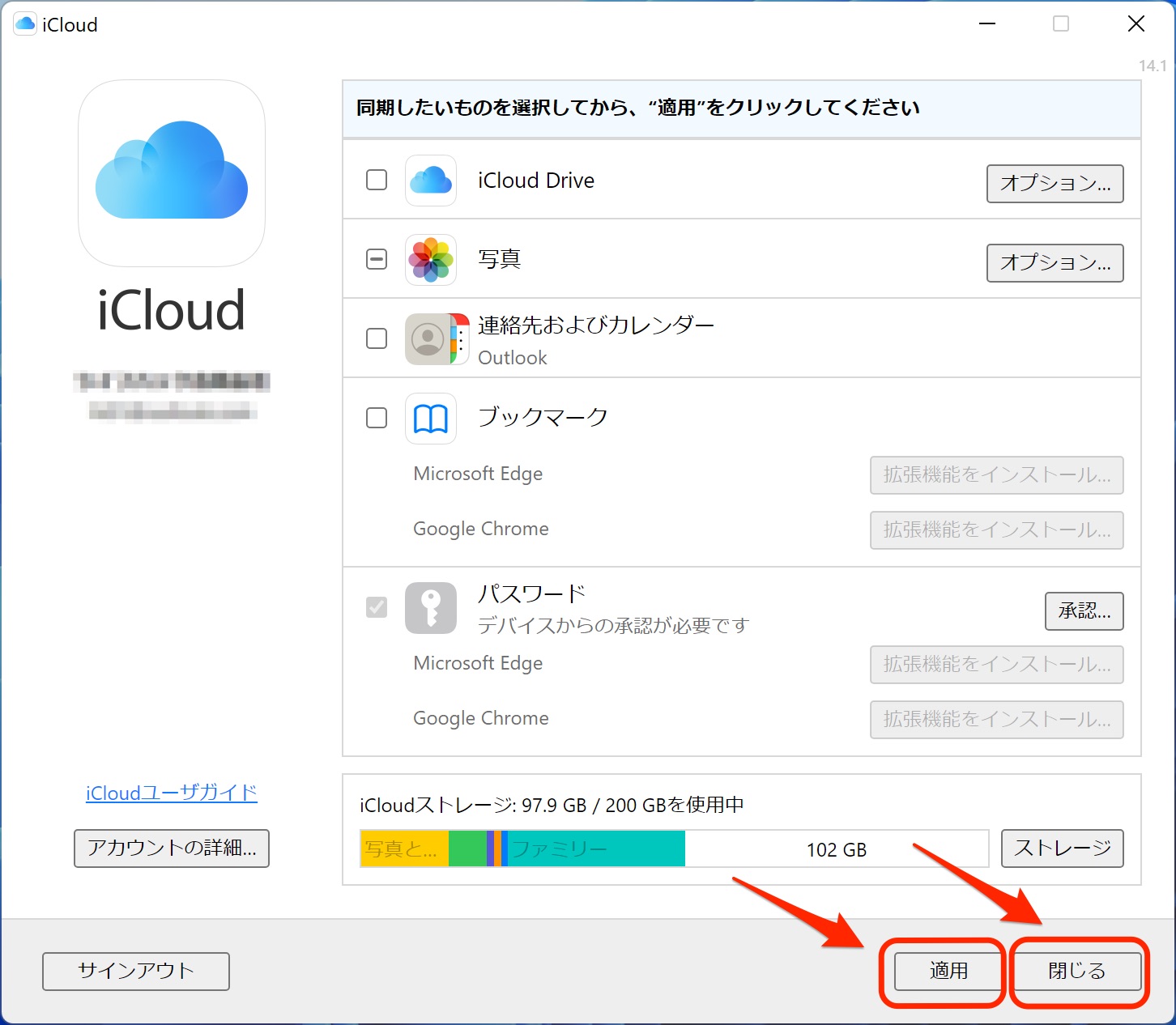The width and height of the screenshot is (1176, 1025).
Task: Click the デバイスからの承認が必要です message
Action: (x=613, y=626)
